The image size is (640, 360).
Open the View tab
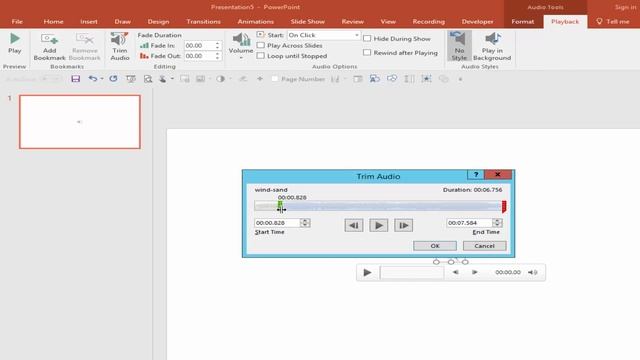coord(388,22)
